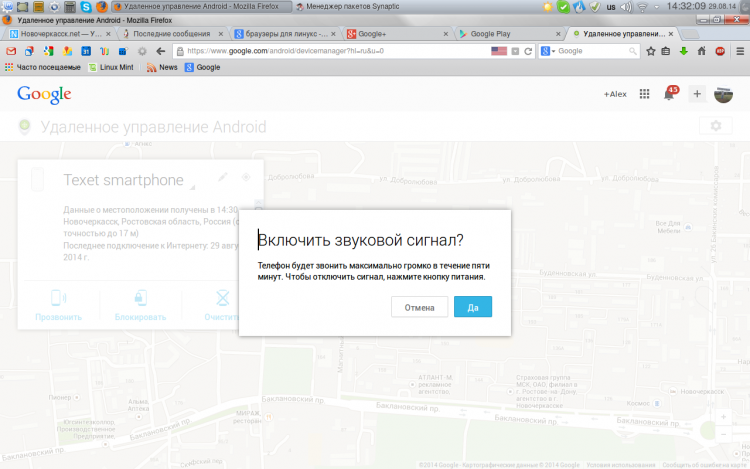
Task: Rename device with the pencil icon
Action: [222, 177]
